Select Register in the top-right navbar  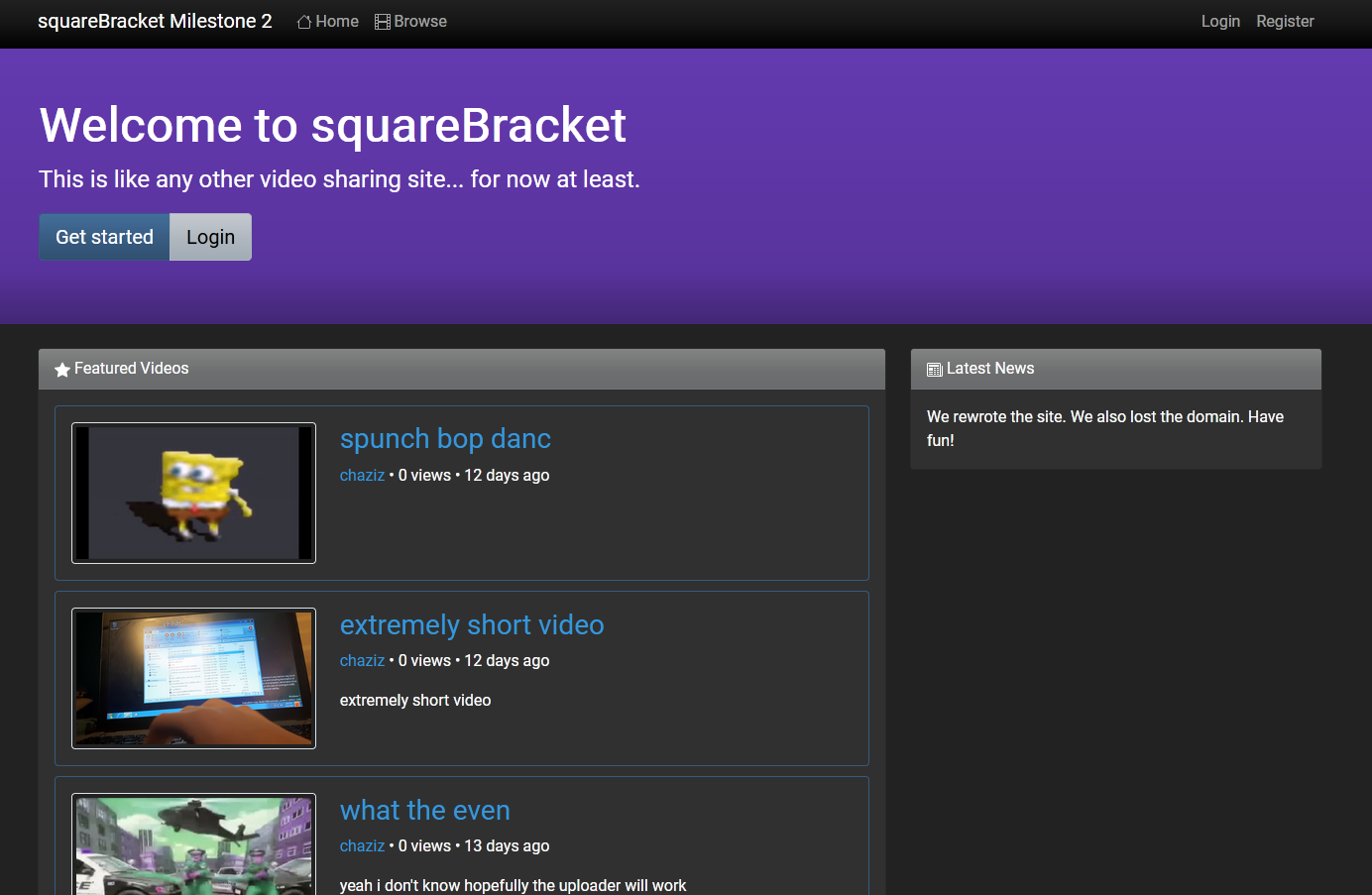coord(1285,21)
